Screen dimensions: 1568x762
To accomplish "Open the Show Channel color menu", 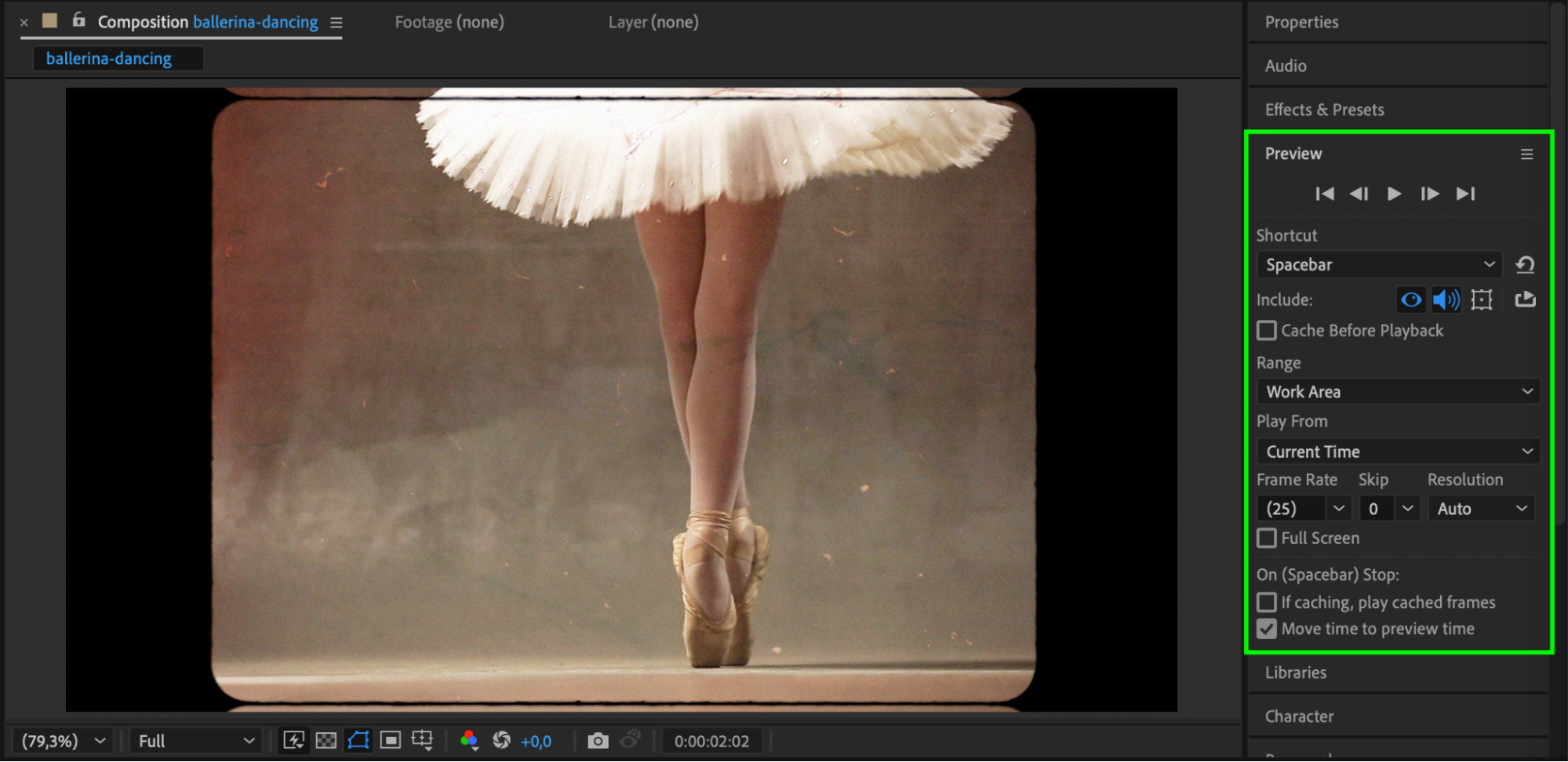I will (469, 741).
